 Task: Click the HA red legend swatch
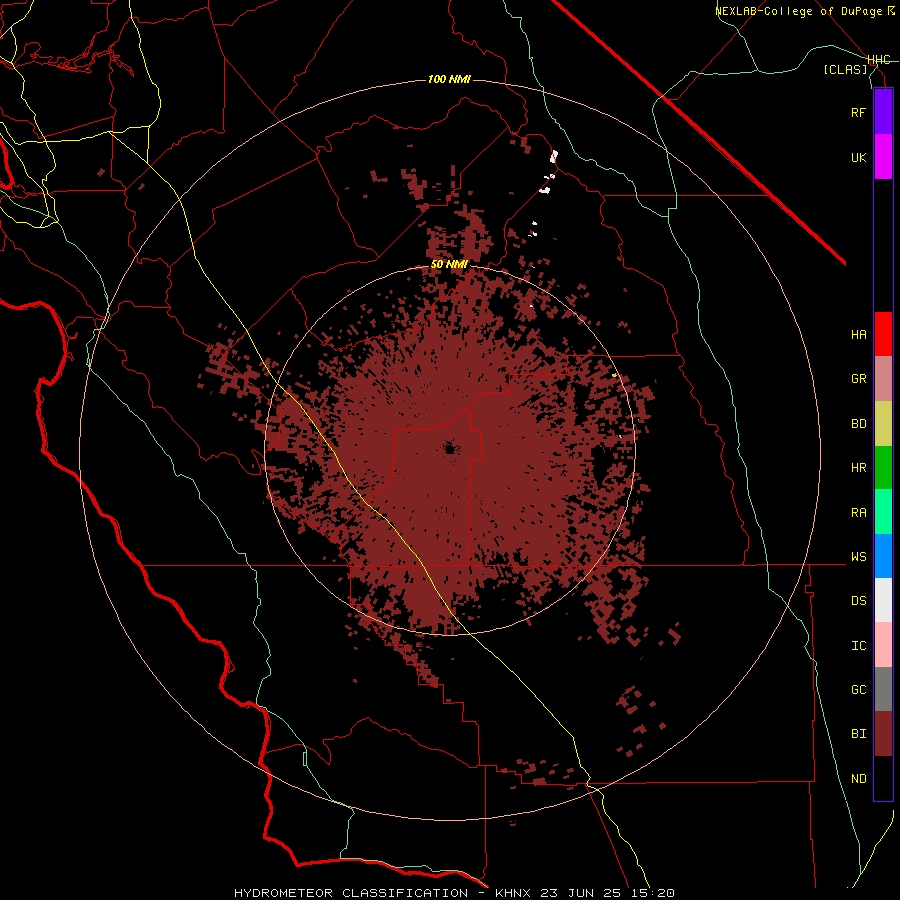click(883, 334)
